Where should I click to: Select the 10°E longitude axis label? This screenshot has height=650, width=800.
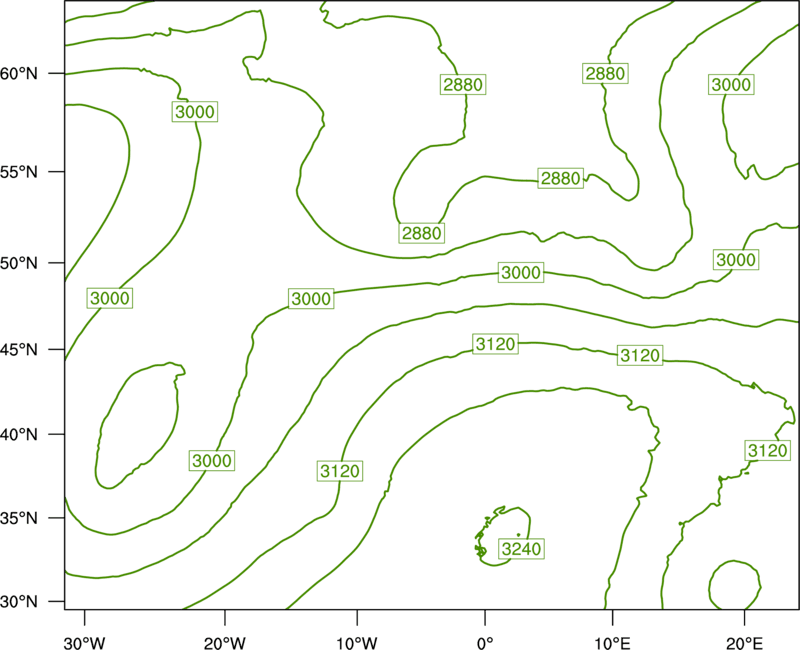[x=612, y=643]
